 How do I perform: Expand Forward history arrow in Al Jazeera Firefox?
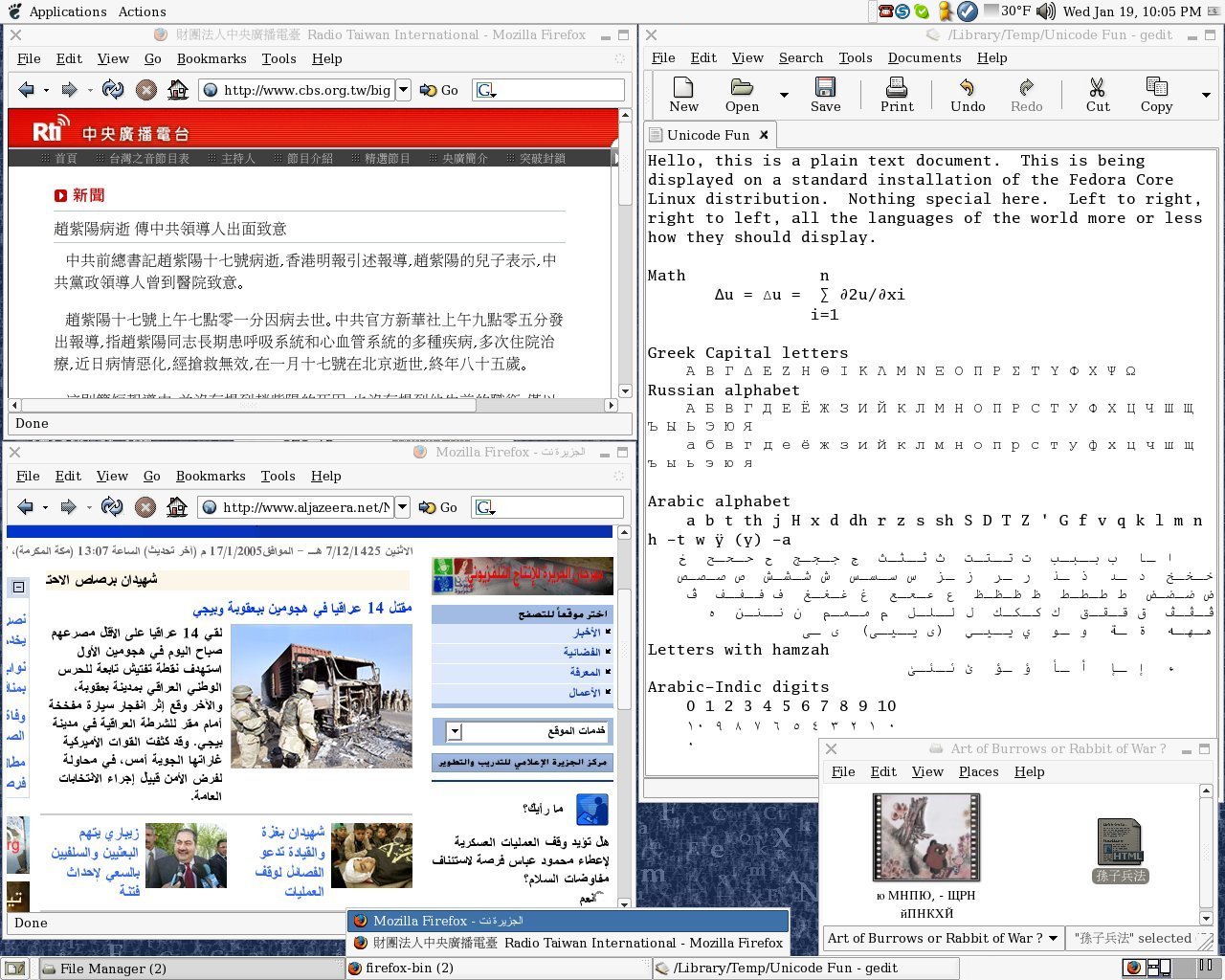[x=89, y=507]
